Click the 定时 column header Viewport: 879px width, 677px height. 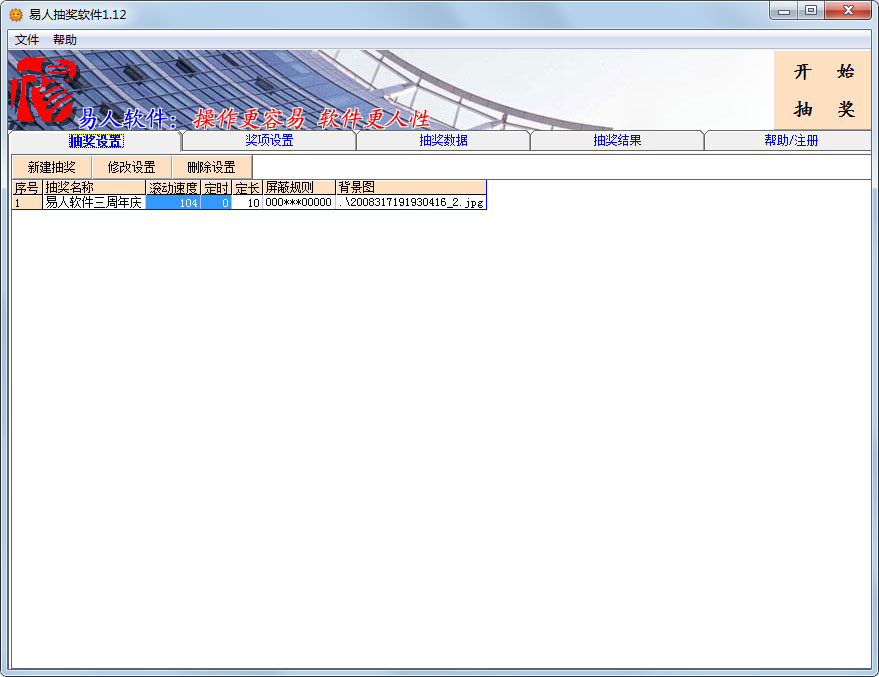click(x=216, y=187)
